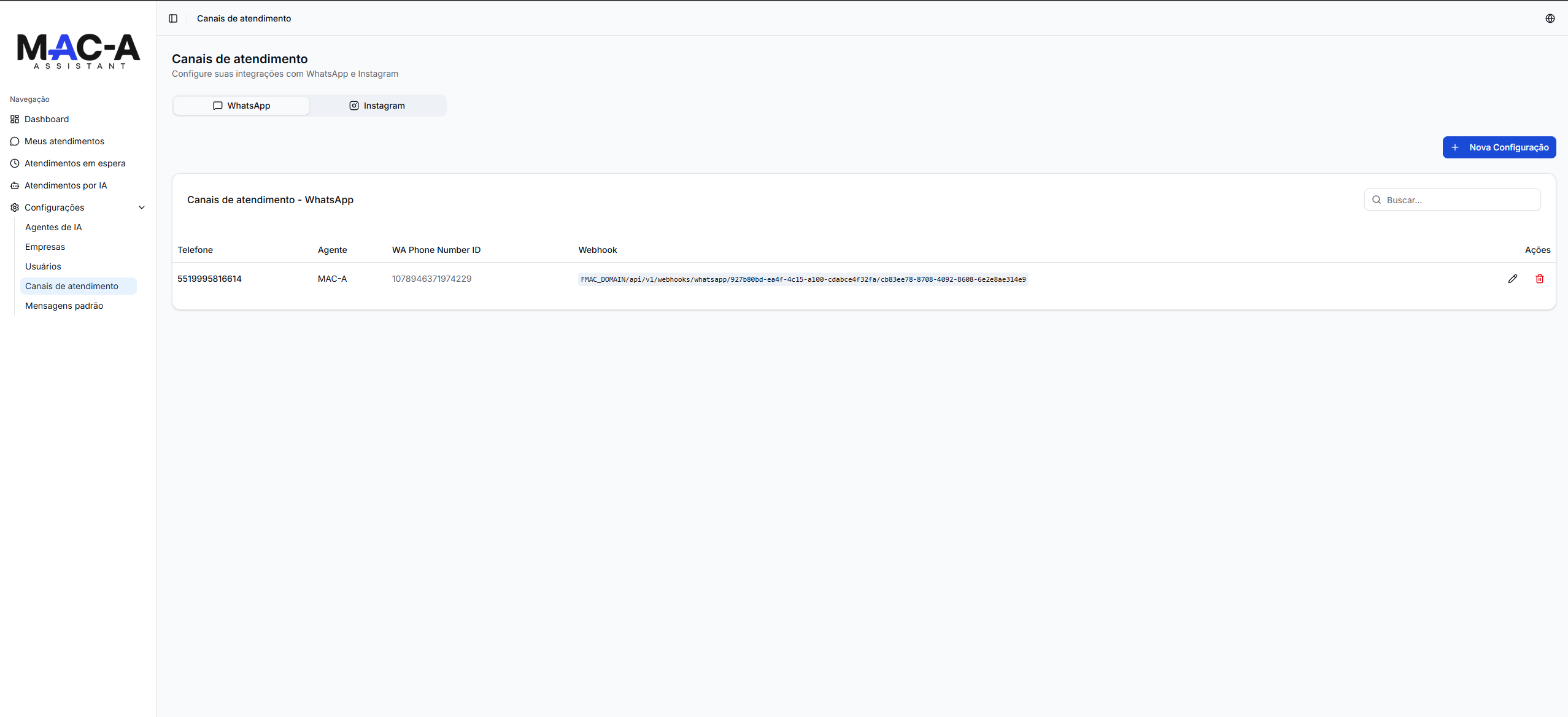Image resolution: width=1568 pixels, height=717 pixels.
Task: Click the Agente column header
Action: click(x=332, y=250)
